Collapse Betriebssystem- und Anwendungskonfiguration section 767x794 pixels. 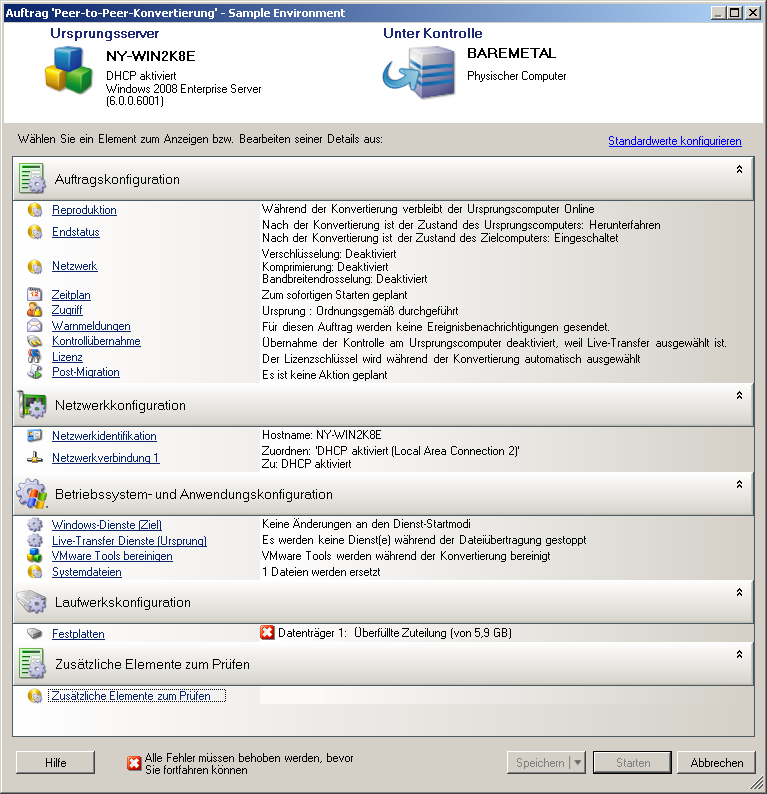739,484
